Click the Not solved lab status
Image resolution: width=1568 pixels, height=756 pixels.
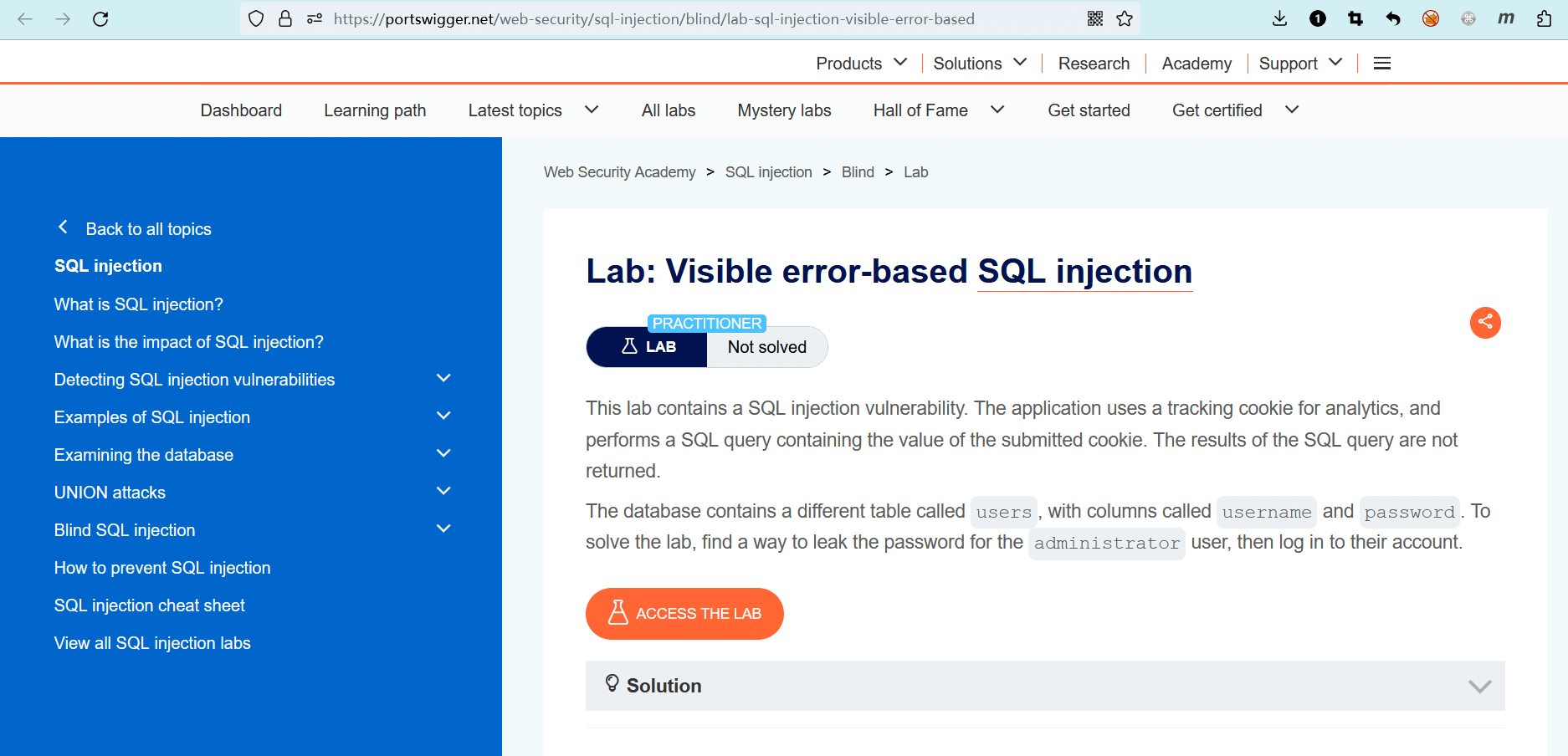click(x=766, y=347)
